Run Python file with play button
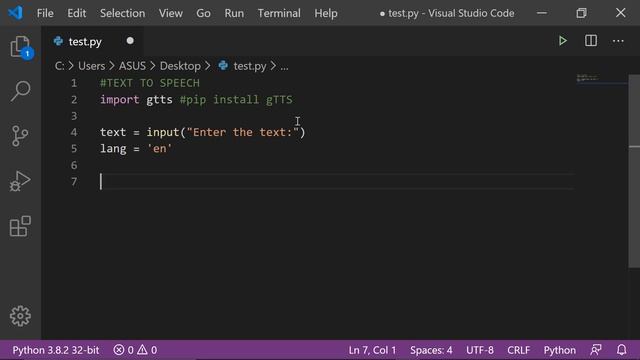 click(x=563, y=41)
